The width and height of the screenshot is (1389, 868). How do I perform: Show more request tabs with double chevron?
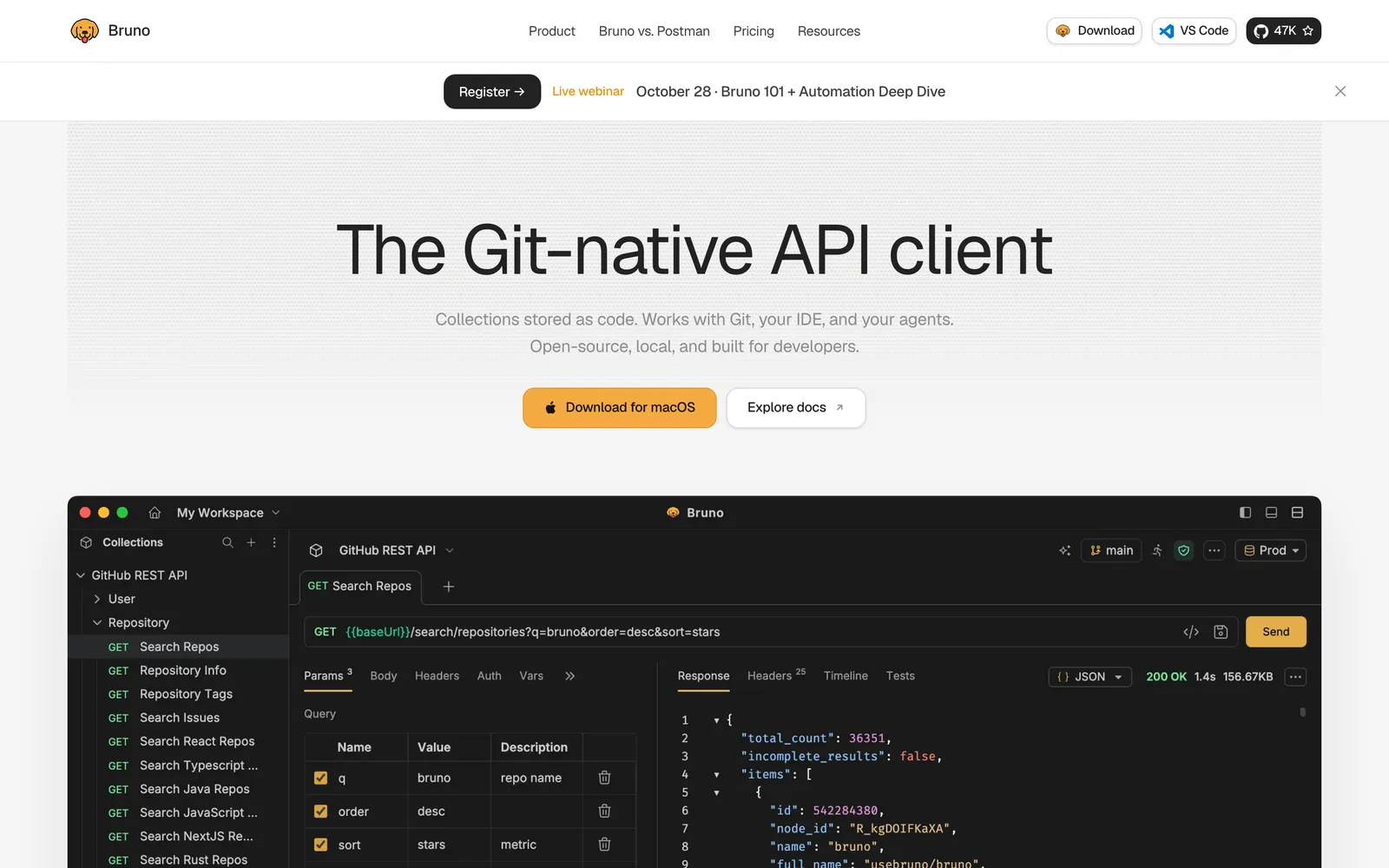tap(569, 676)
